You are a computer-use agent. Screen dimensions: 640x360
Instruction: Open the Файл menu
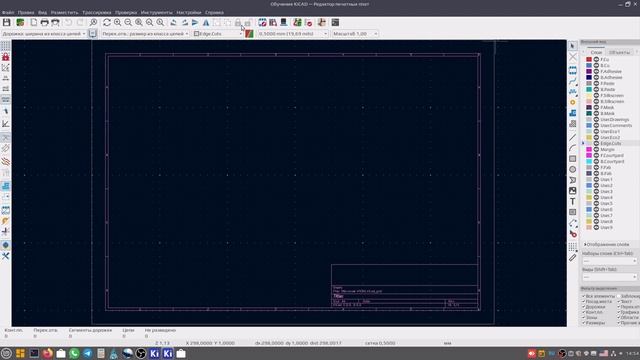[x=8, y=13]
